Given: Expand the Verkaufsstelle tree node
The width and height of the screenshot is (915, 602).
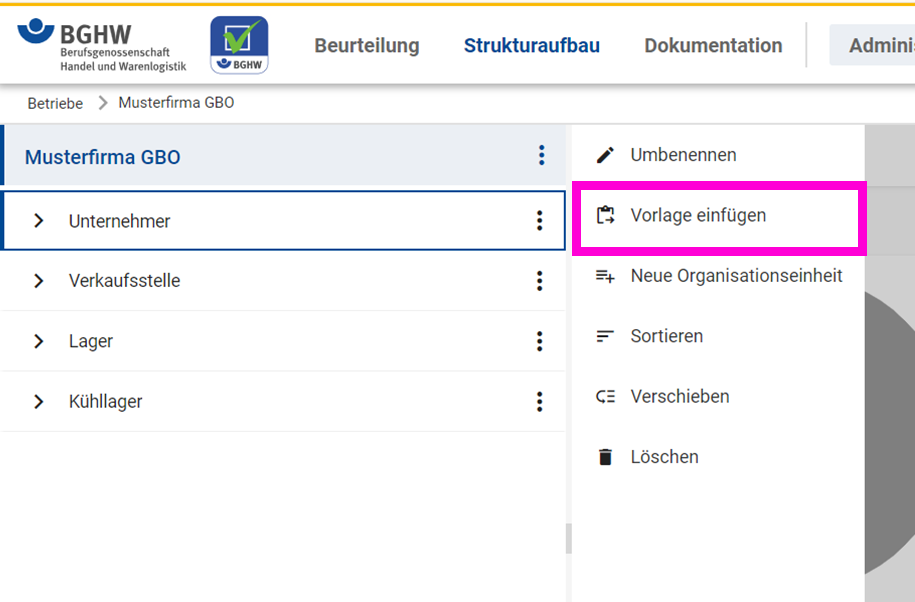Looking at the screenshot, I should pos(39,281).
